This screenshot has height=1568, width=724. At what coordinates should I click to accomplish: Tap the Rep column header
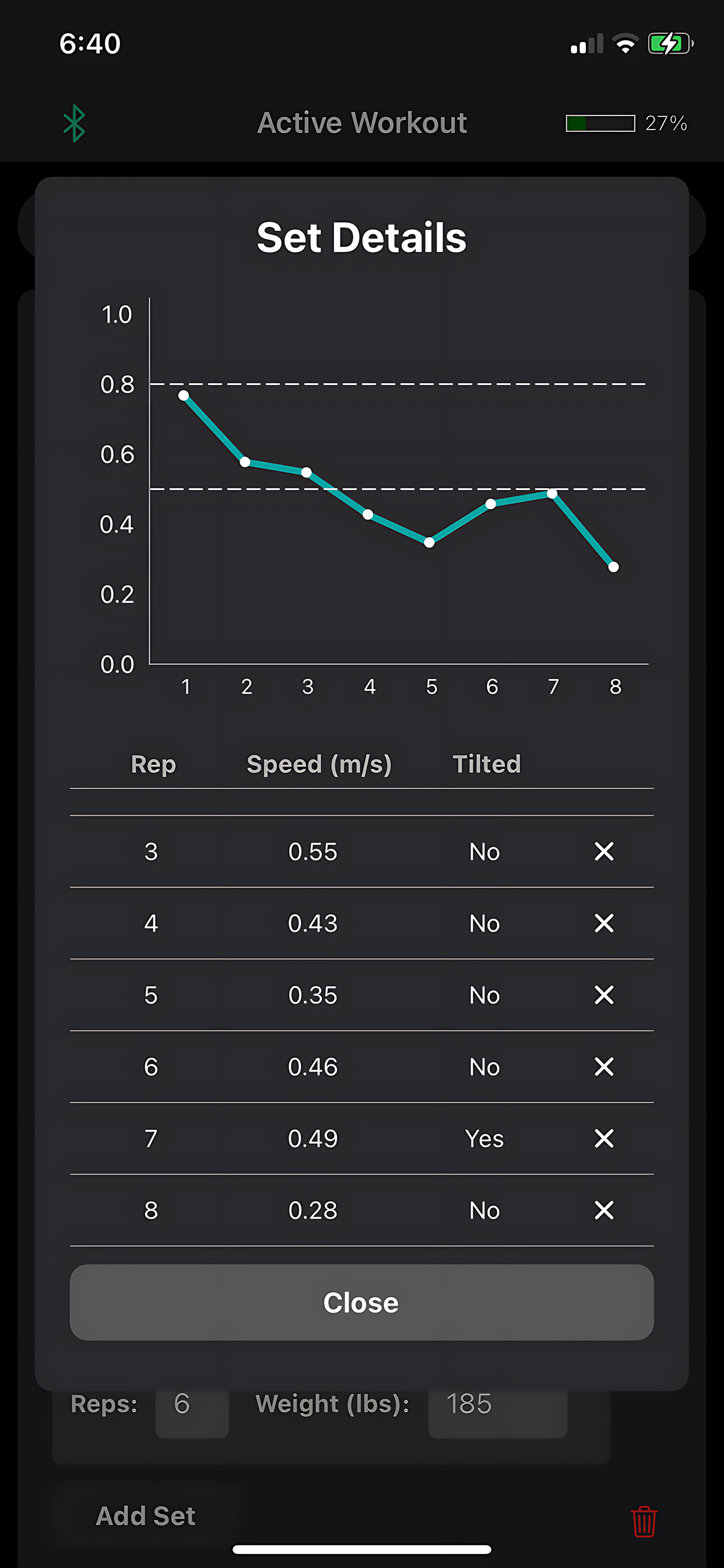point(153,765)
